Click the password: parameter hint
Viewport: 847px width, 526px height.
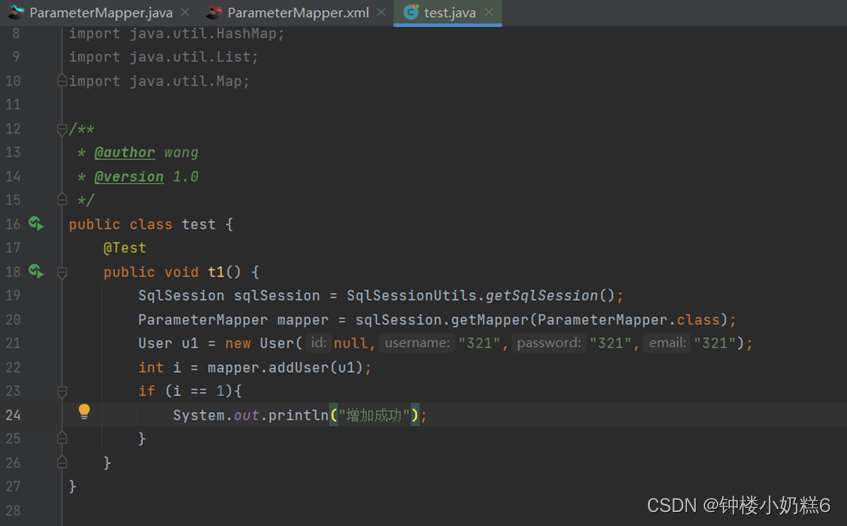click(549, 343)
